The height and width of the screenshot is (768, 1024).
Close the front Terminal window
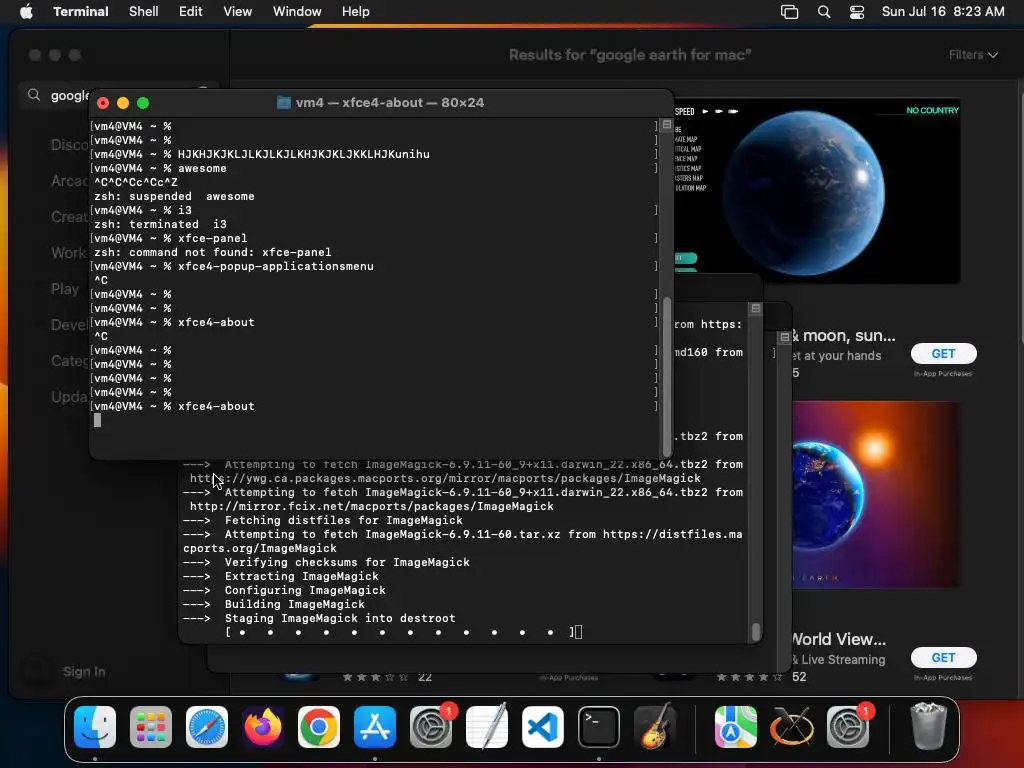click(103, 103)
